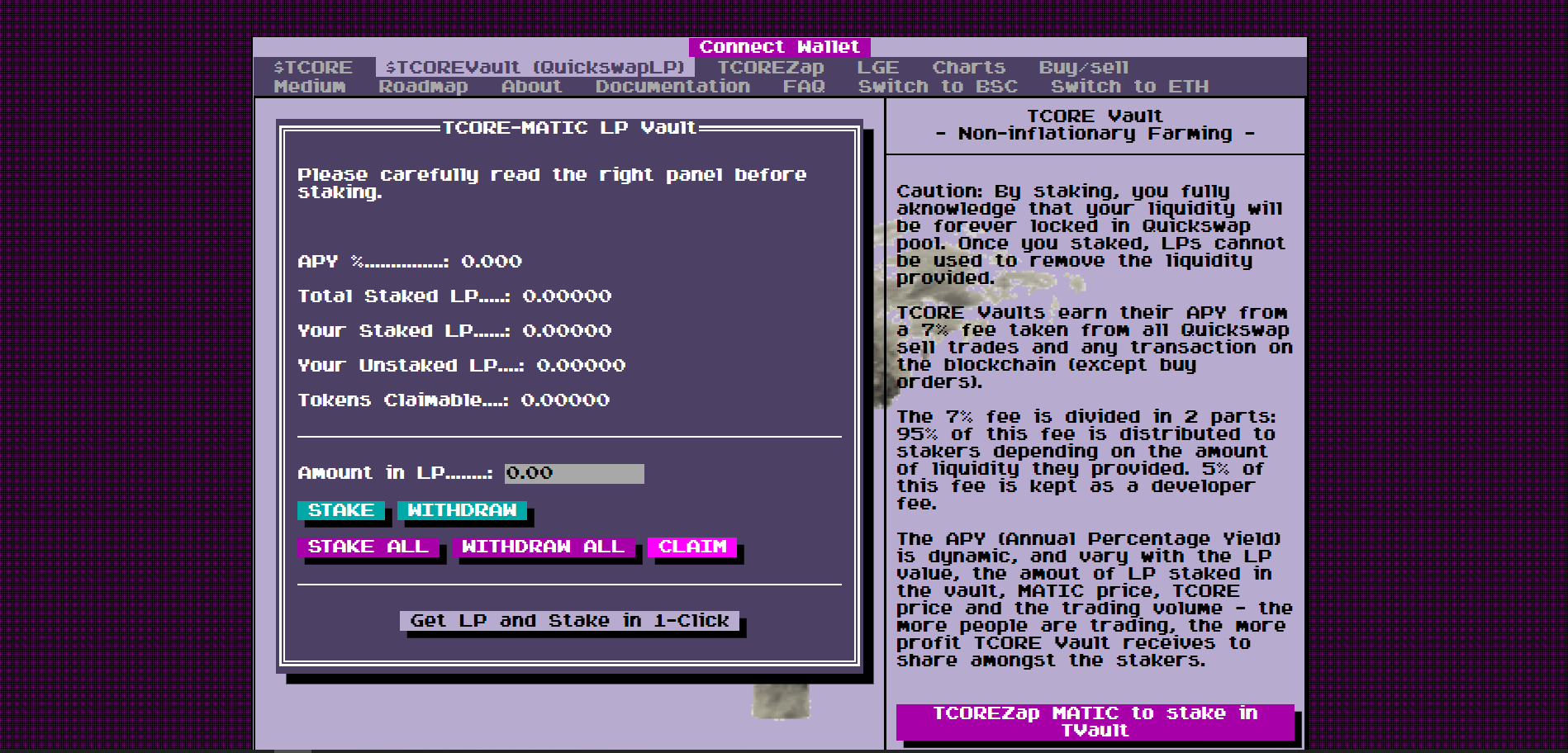Select the Tokens Claimable value
Screen dimensions: 1568x753
pyautogui.click(x=565, y=400)
